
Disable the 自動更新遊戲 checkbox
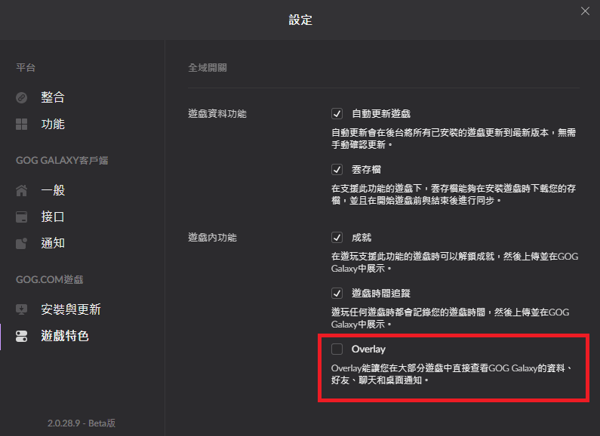337,114
